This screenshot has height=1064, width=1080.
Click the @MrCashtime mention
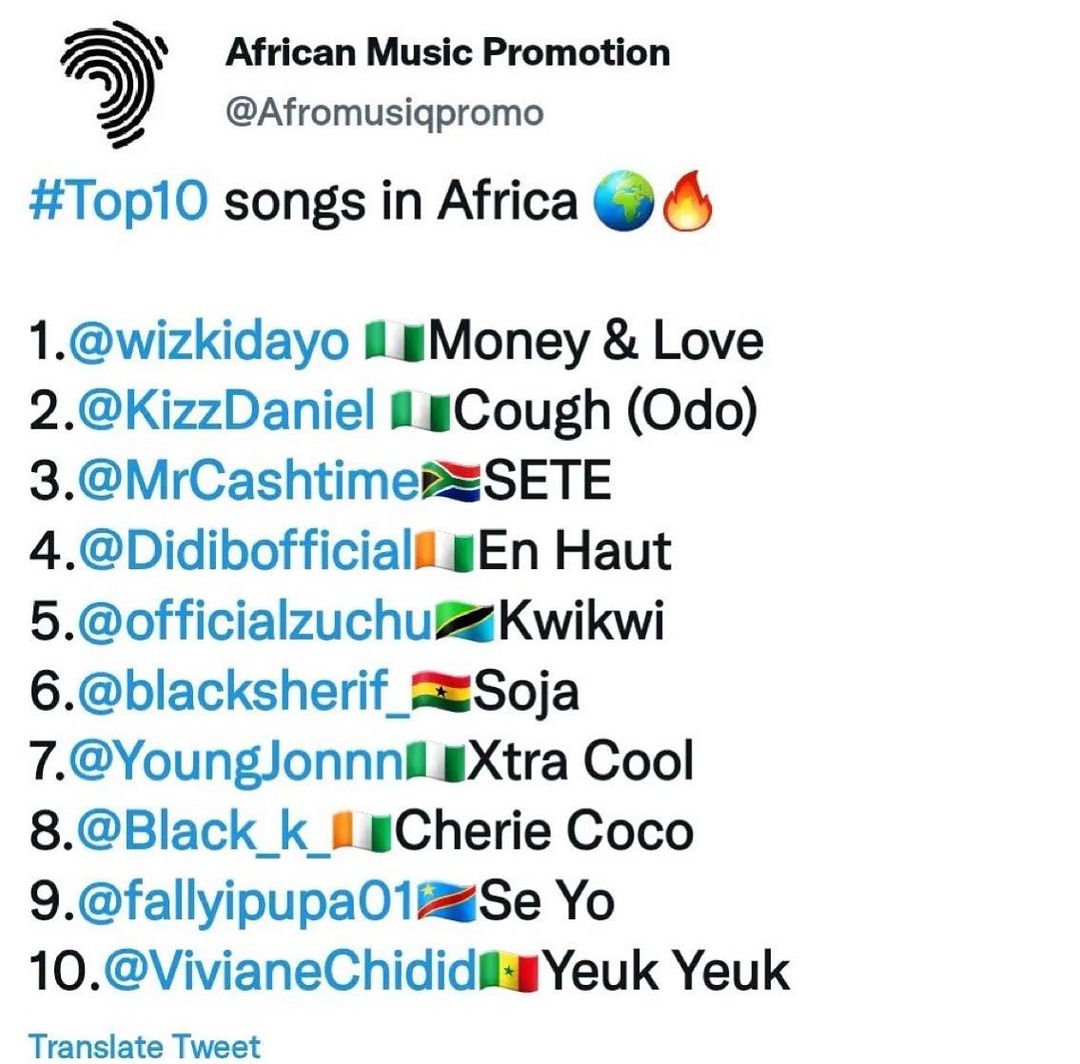240,481
